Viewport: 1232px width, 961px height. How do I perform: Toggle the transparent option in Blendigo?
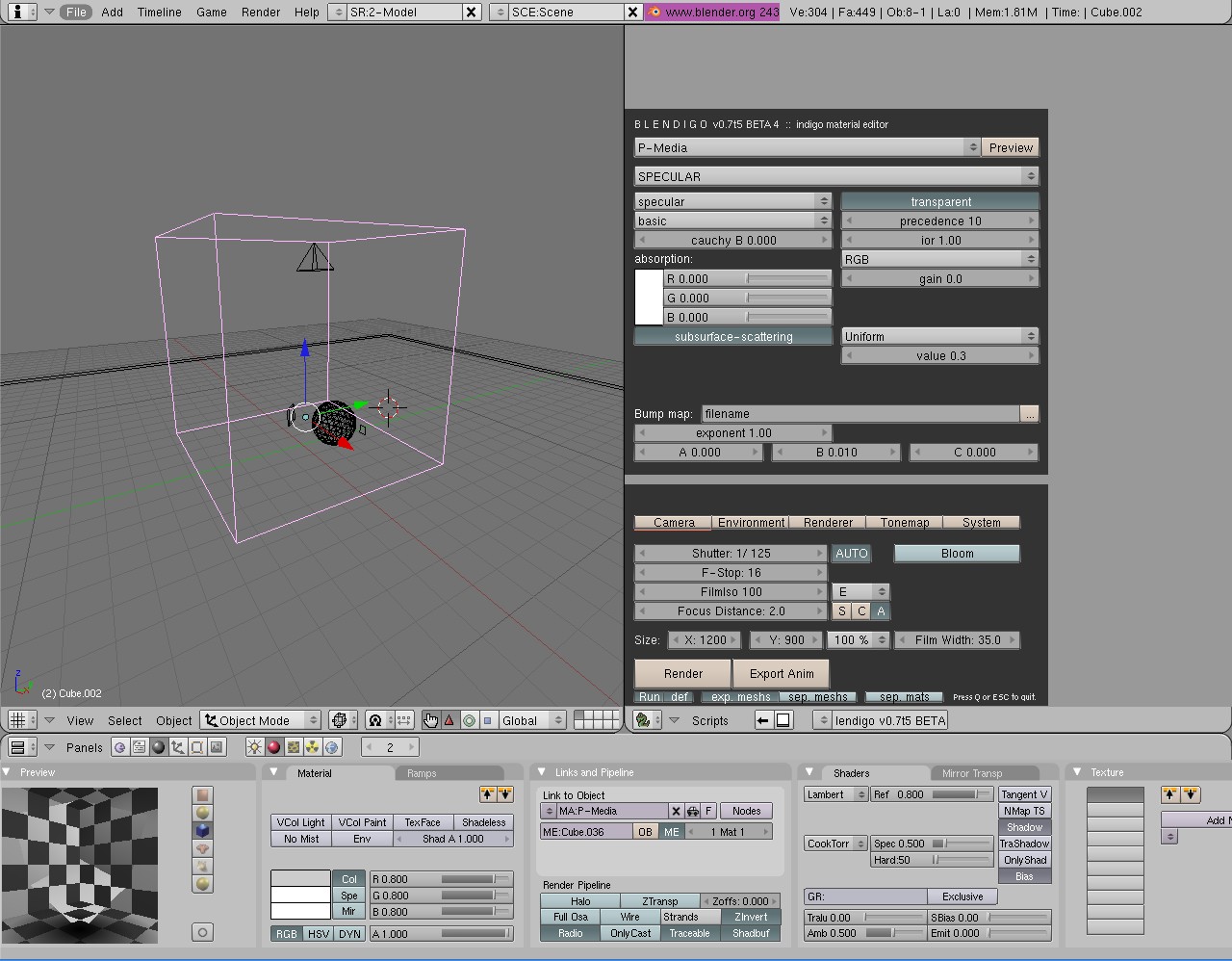(x=940, y=201)
